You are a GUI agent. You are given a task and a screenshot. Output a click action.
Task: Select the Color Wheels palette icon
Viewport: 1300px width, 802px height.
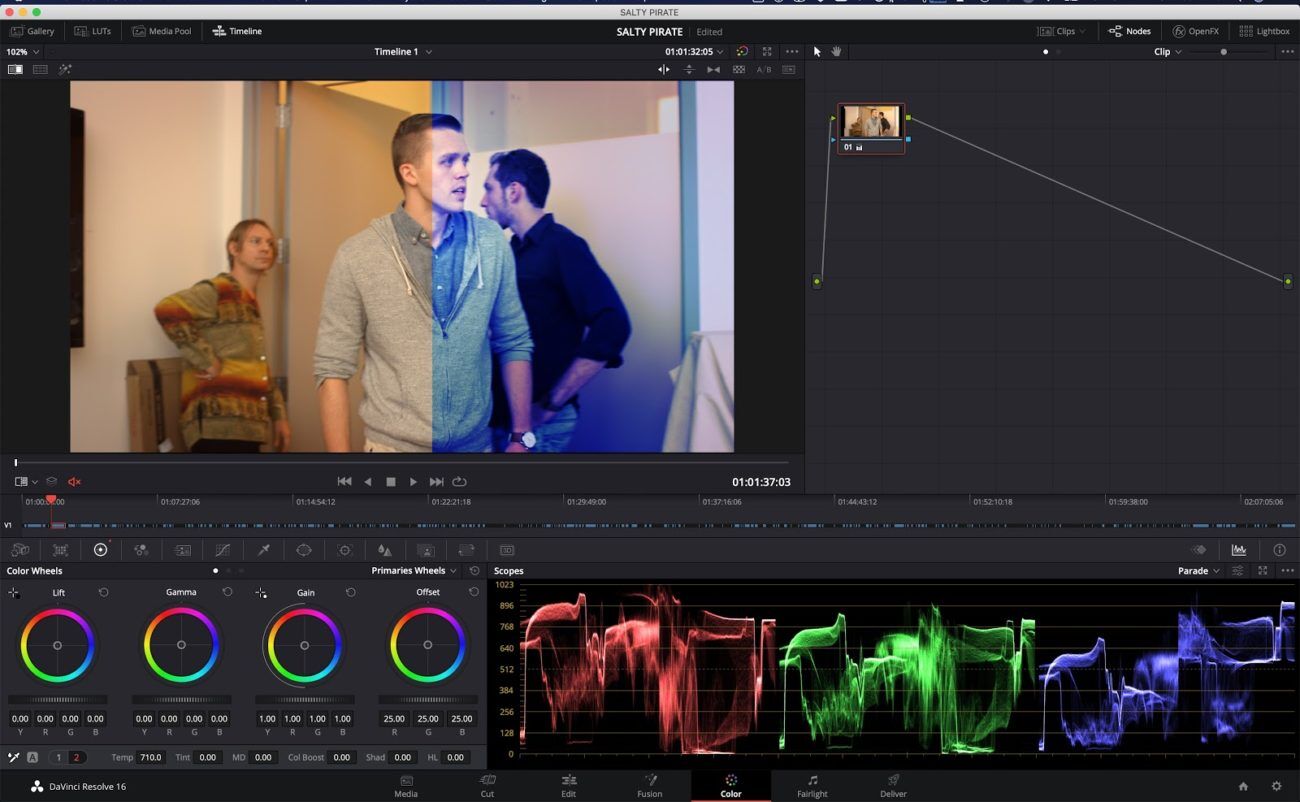point(100,550)
